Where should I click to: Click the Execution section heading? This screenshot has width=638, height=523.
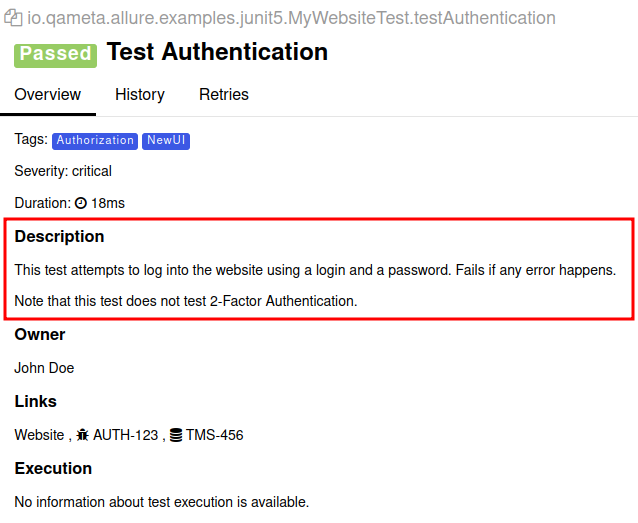click(x=53, y=468)
